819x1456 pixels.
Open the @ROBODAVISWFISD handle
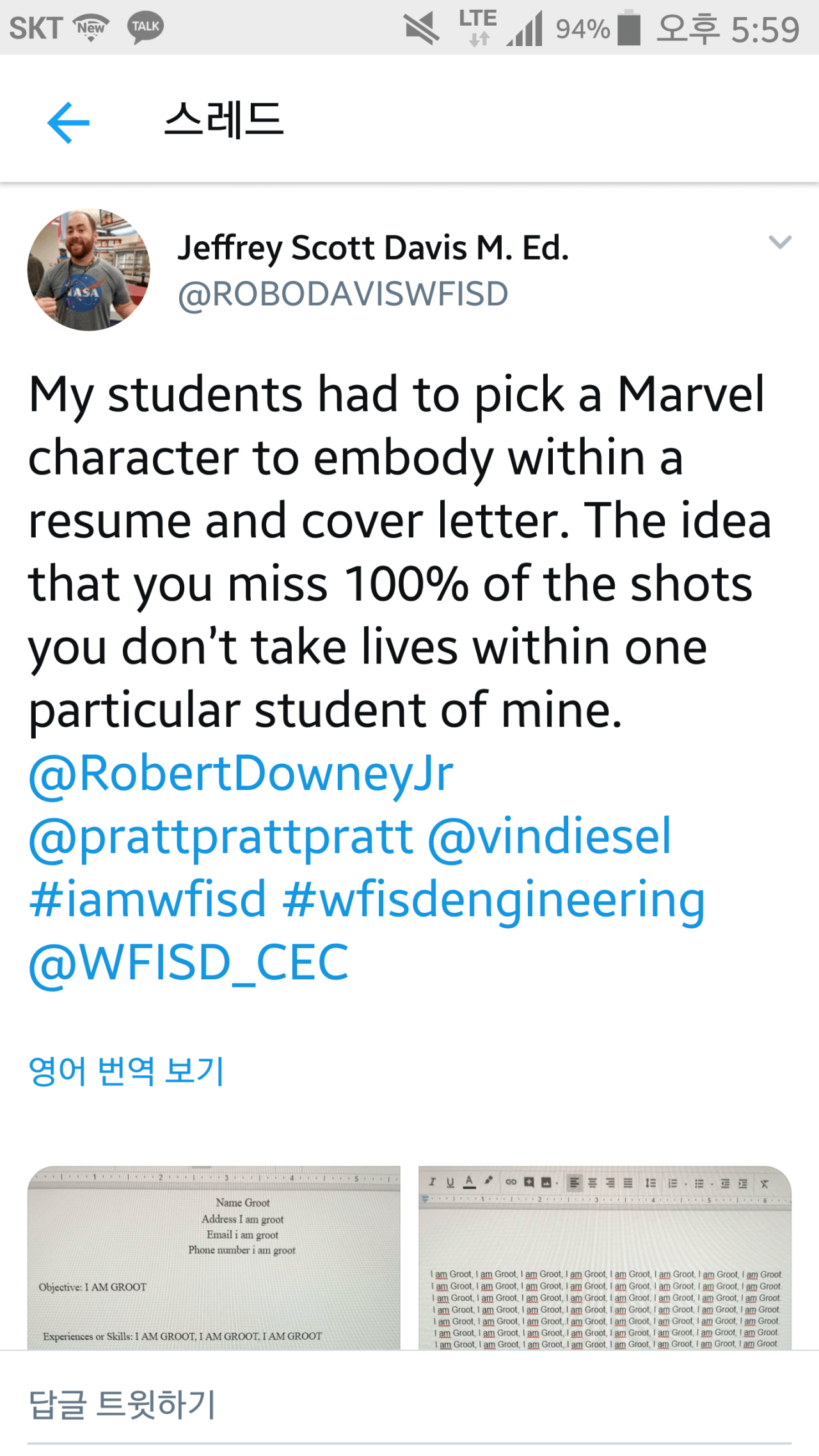pyautogui.click(x=343, y=294)
